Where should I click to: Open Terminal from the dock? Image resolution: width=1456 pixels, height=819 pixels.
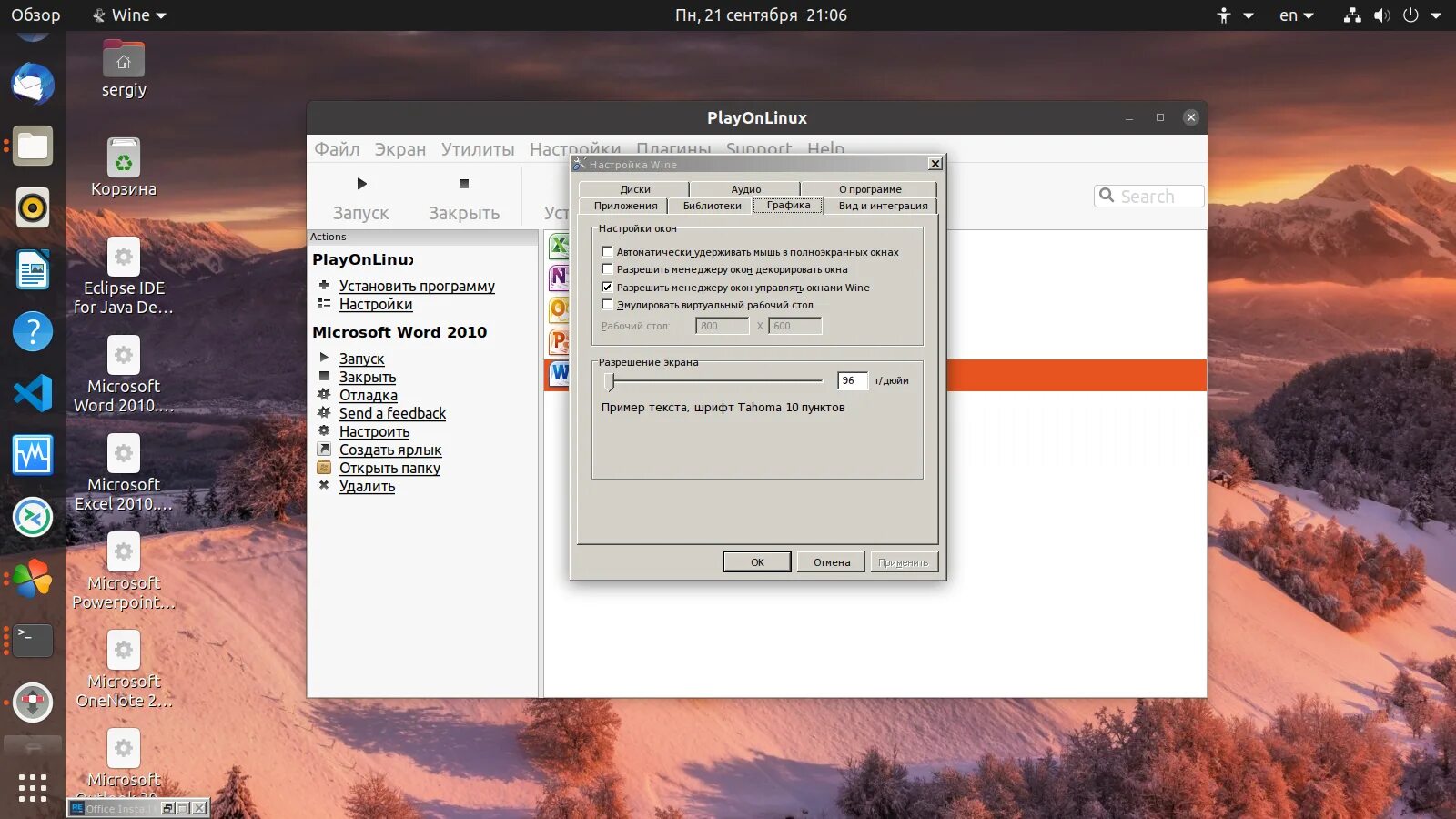pos(33,641)
